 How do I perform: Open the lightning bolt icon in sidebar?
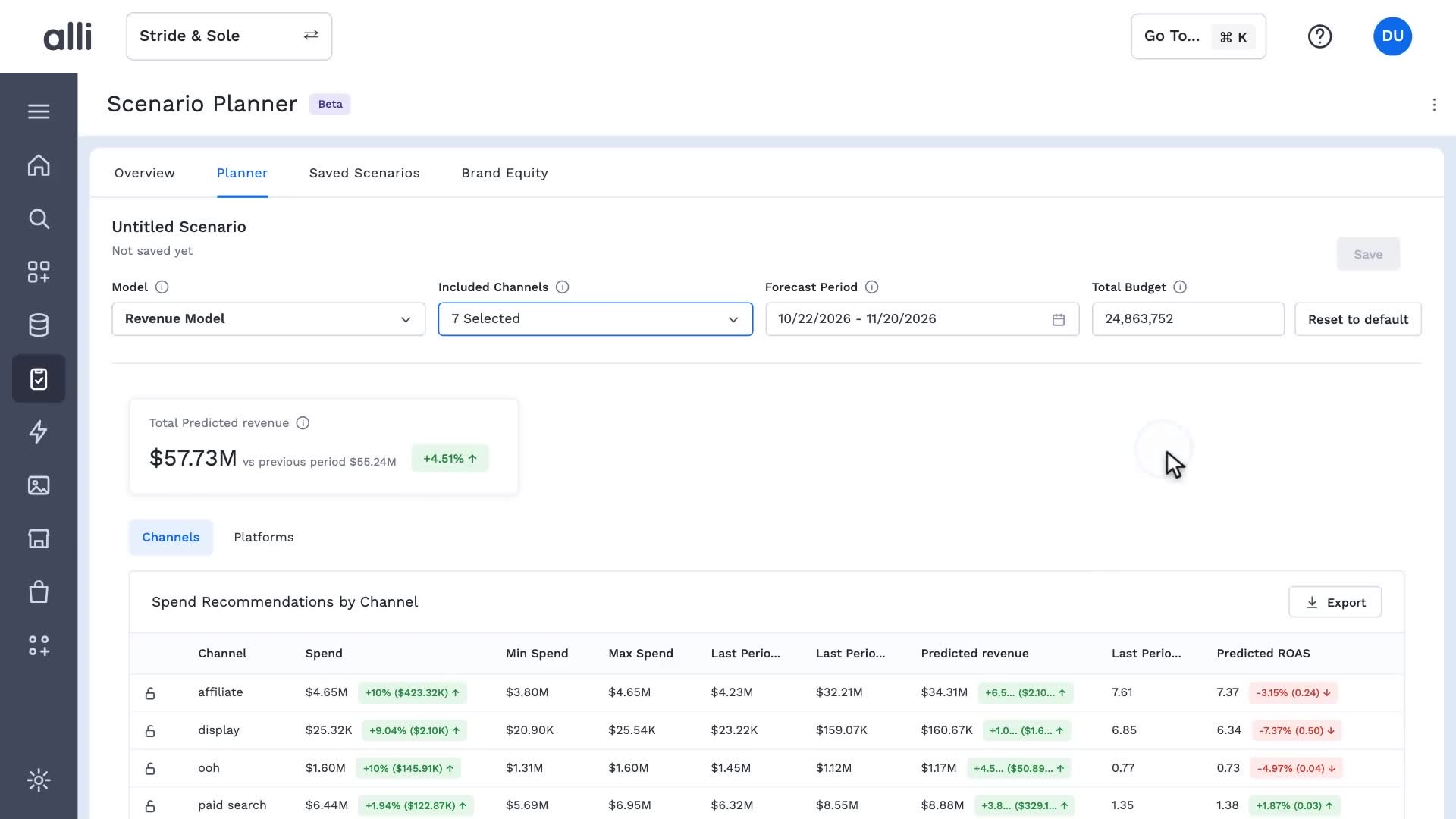coord(39,431)
